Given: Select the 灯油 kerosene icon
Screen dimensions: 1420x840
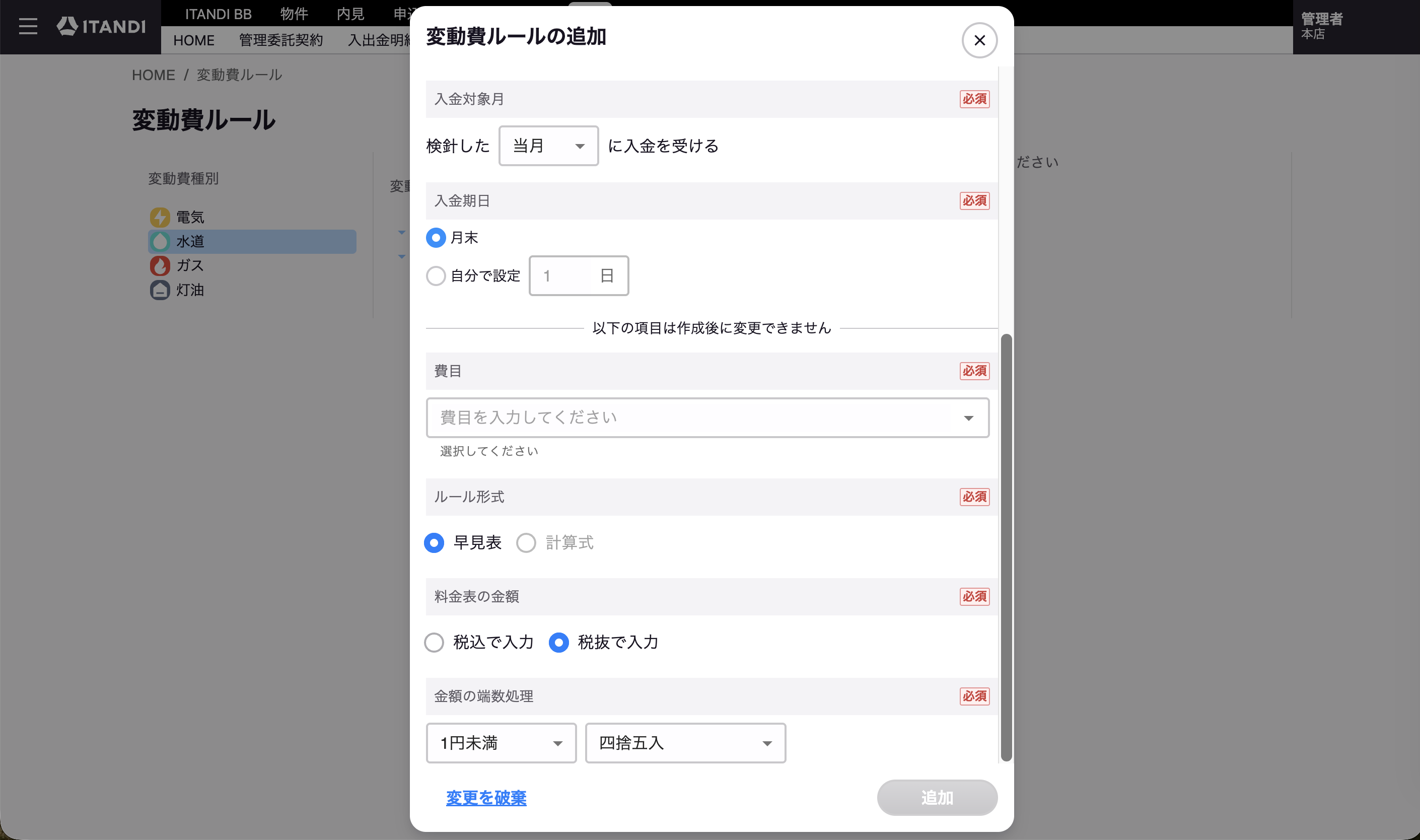Looking at the screenshot, I should [160, 291].
